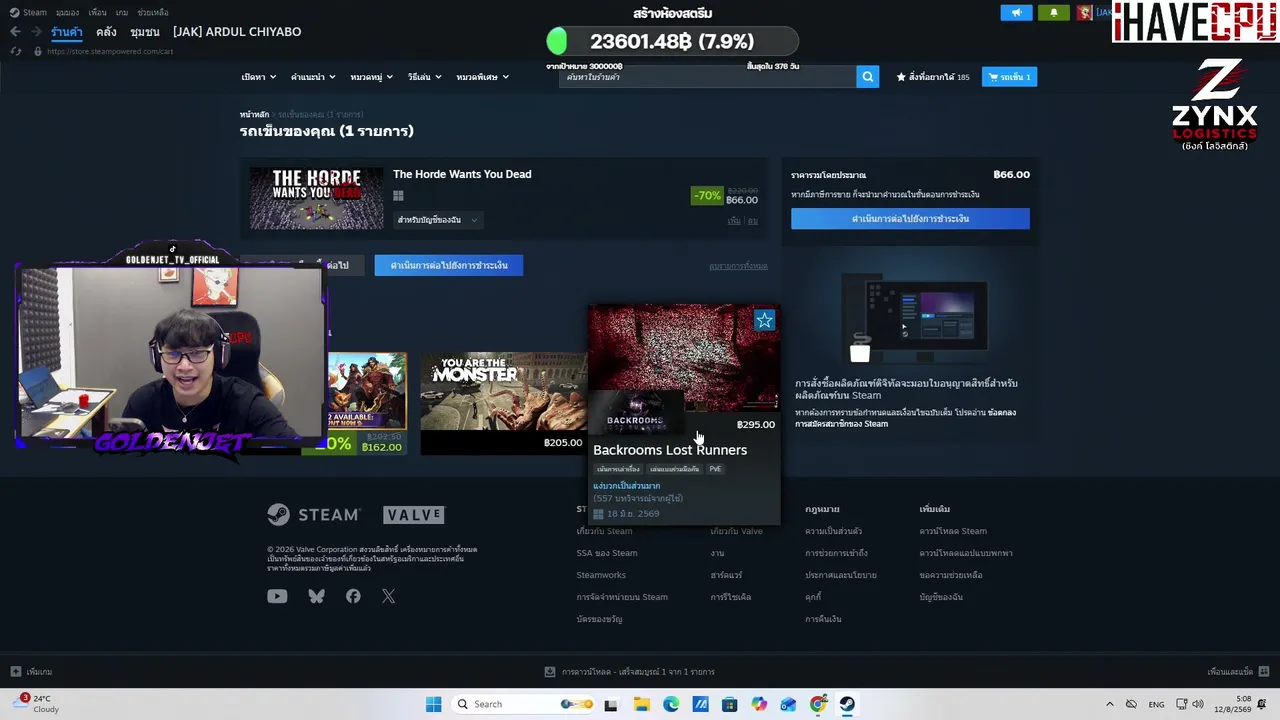Viewport: 1280px width, 720px height.
Task: Open the You Are The Monster game card
Action: [503, 403]
